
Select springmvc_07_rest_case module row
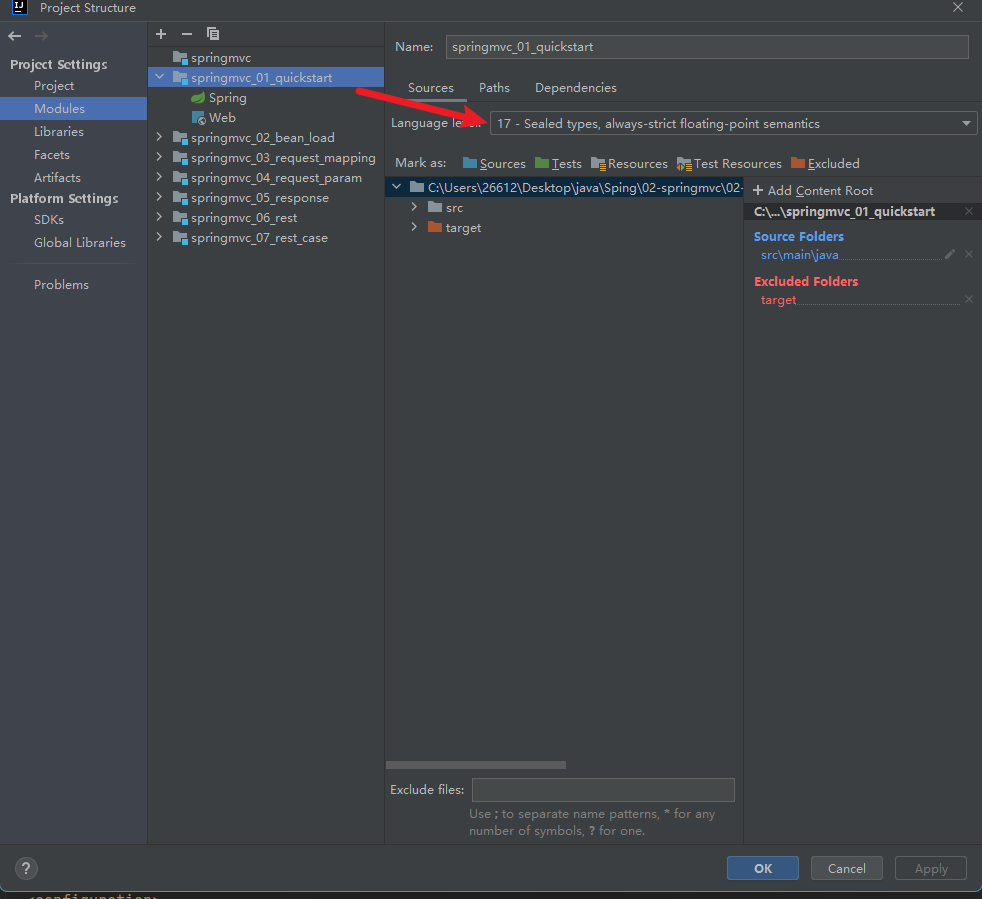(266, 238)
